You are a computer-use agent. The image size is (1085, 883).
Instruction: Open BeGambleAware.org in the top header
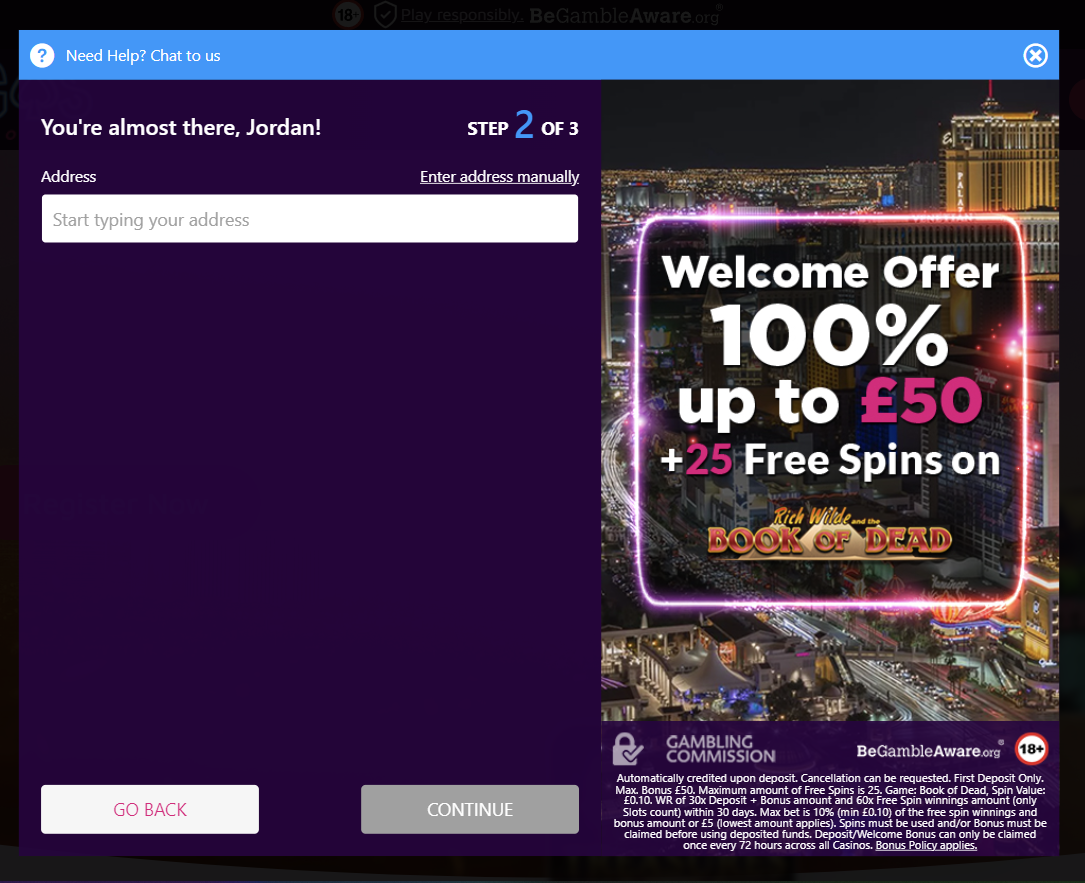pos(625,15)
